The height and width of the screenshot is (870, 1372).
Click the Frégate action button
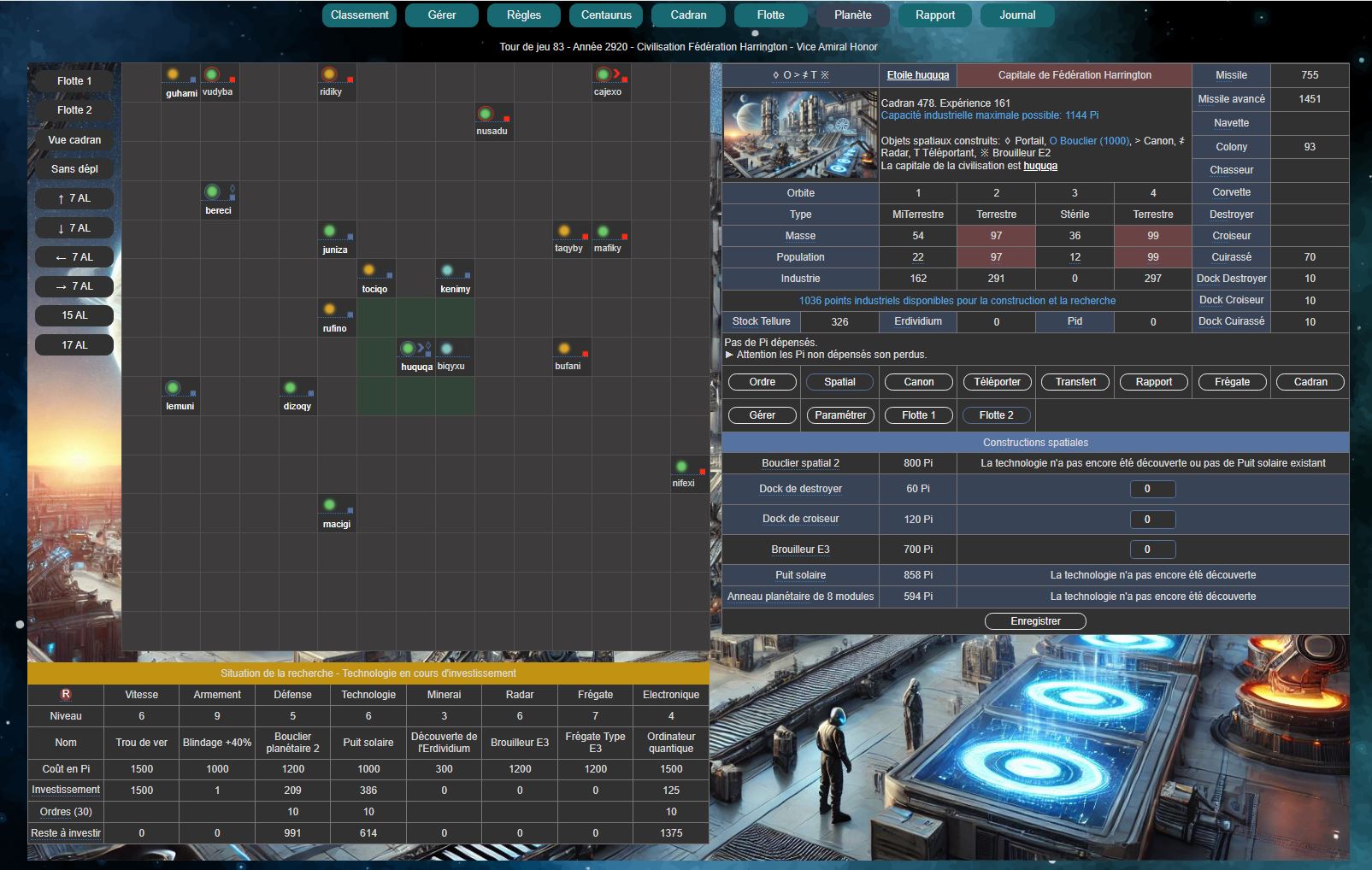[1232, 382]
